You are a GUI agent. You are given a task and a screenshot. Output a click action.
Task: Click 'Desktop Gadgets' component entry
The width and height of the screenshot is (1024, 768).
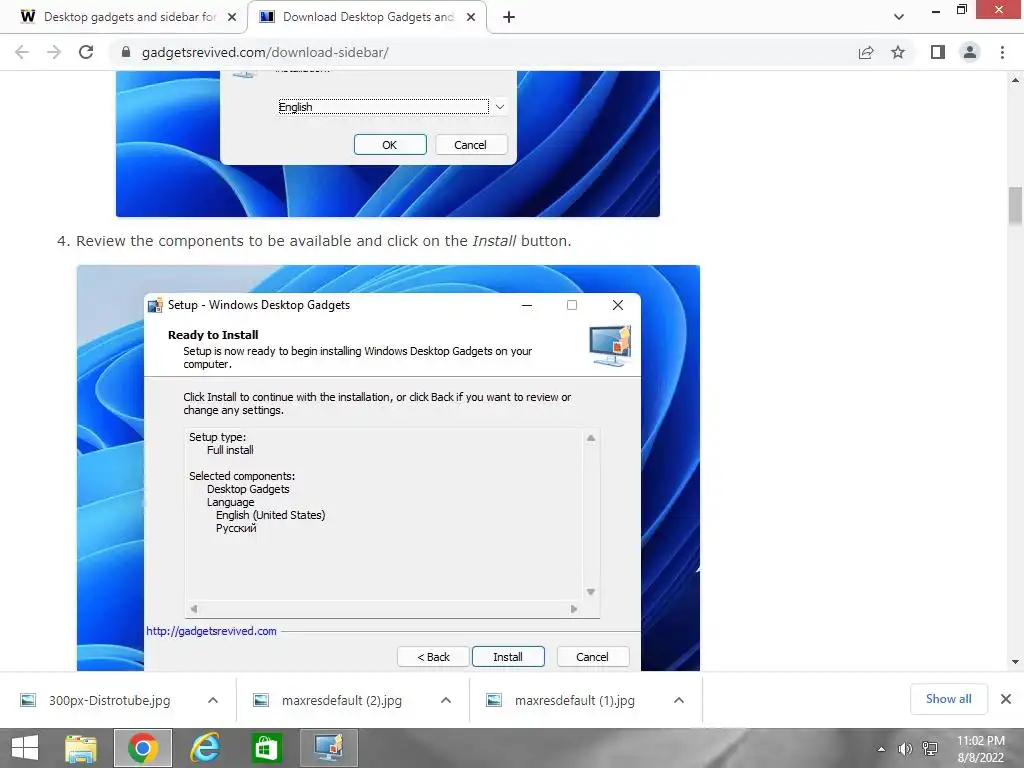click(248, 489)
